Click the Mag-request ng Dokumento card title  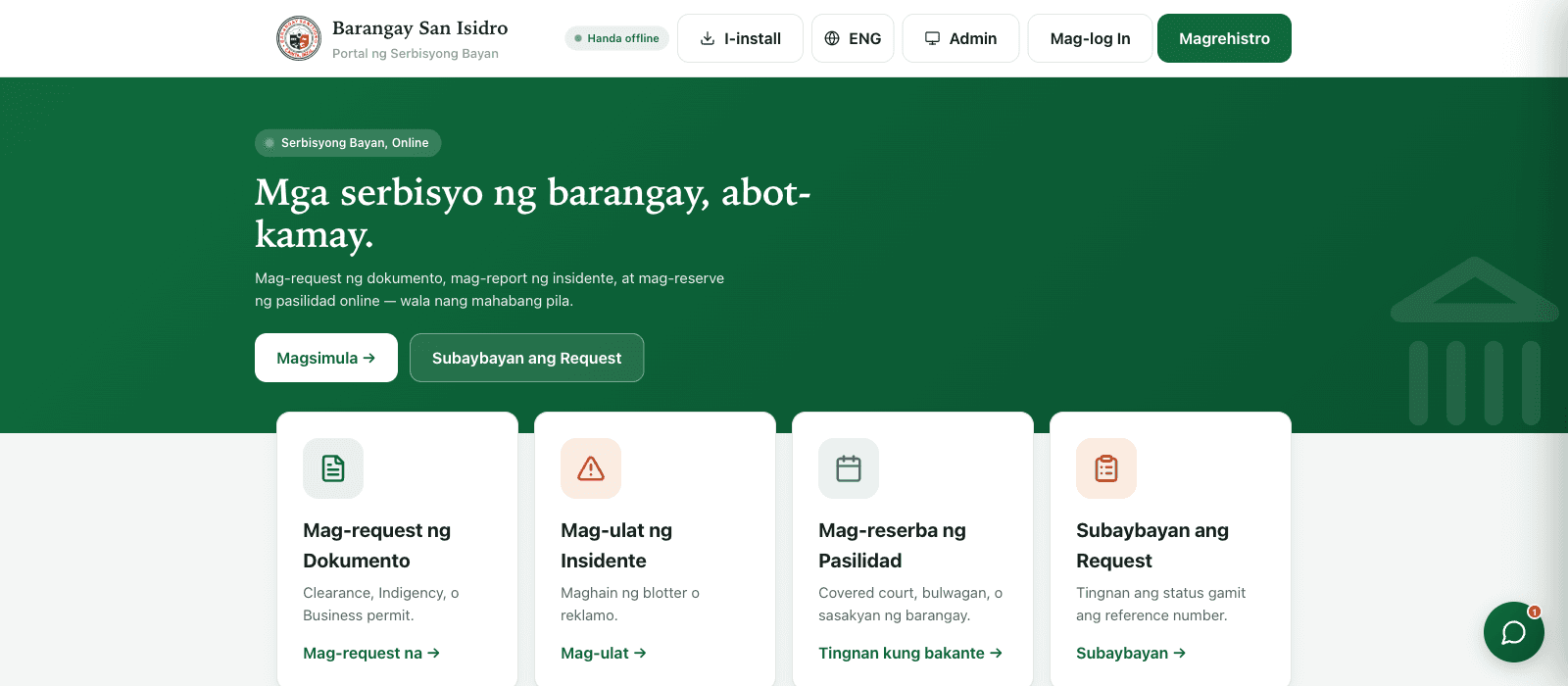tap(377, 545)
